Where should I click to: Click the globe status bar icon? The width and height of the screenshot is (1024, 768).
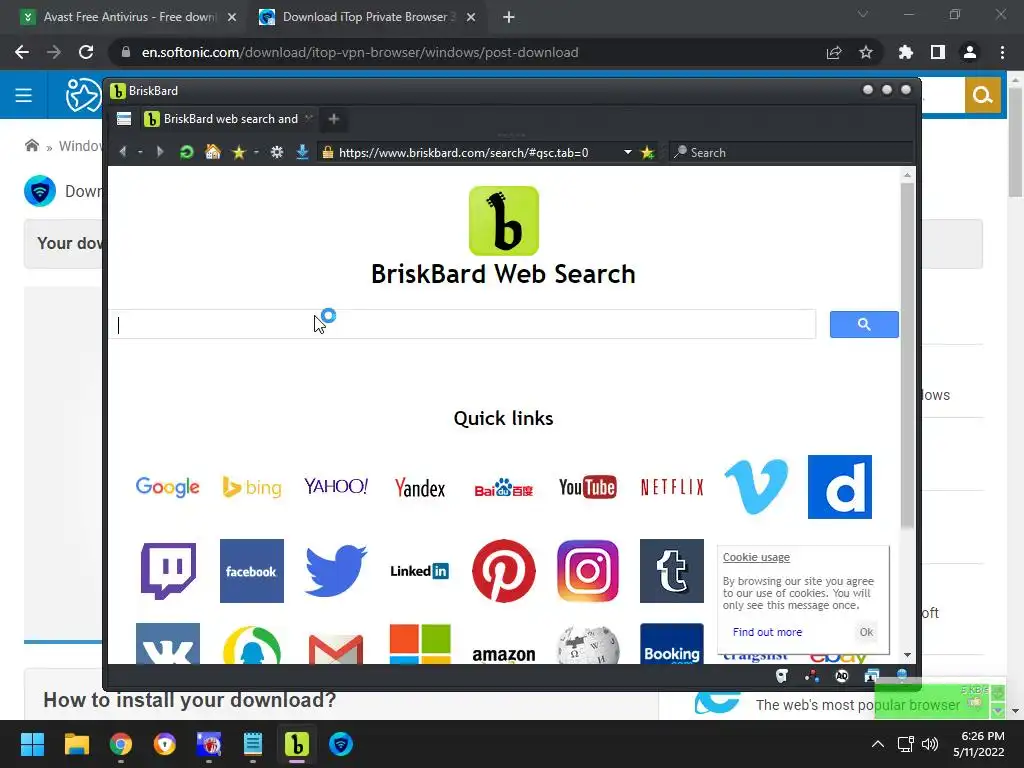coord(902,676)
